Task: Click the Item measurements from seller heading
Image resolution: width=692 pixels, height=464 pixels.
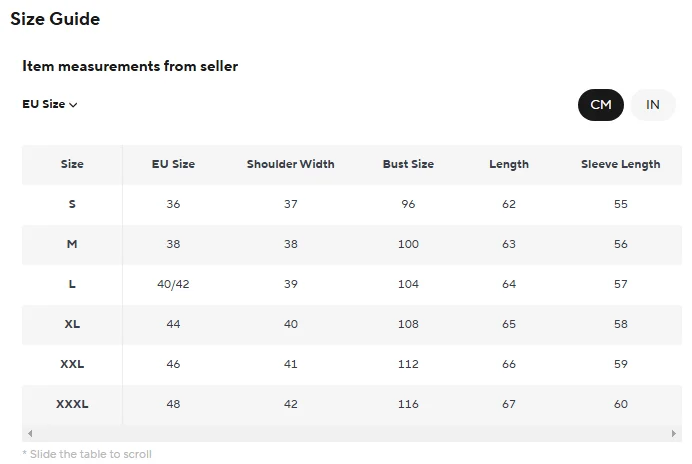Action: coord(130,66)
